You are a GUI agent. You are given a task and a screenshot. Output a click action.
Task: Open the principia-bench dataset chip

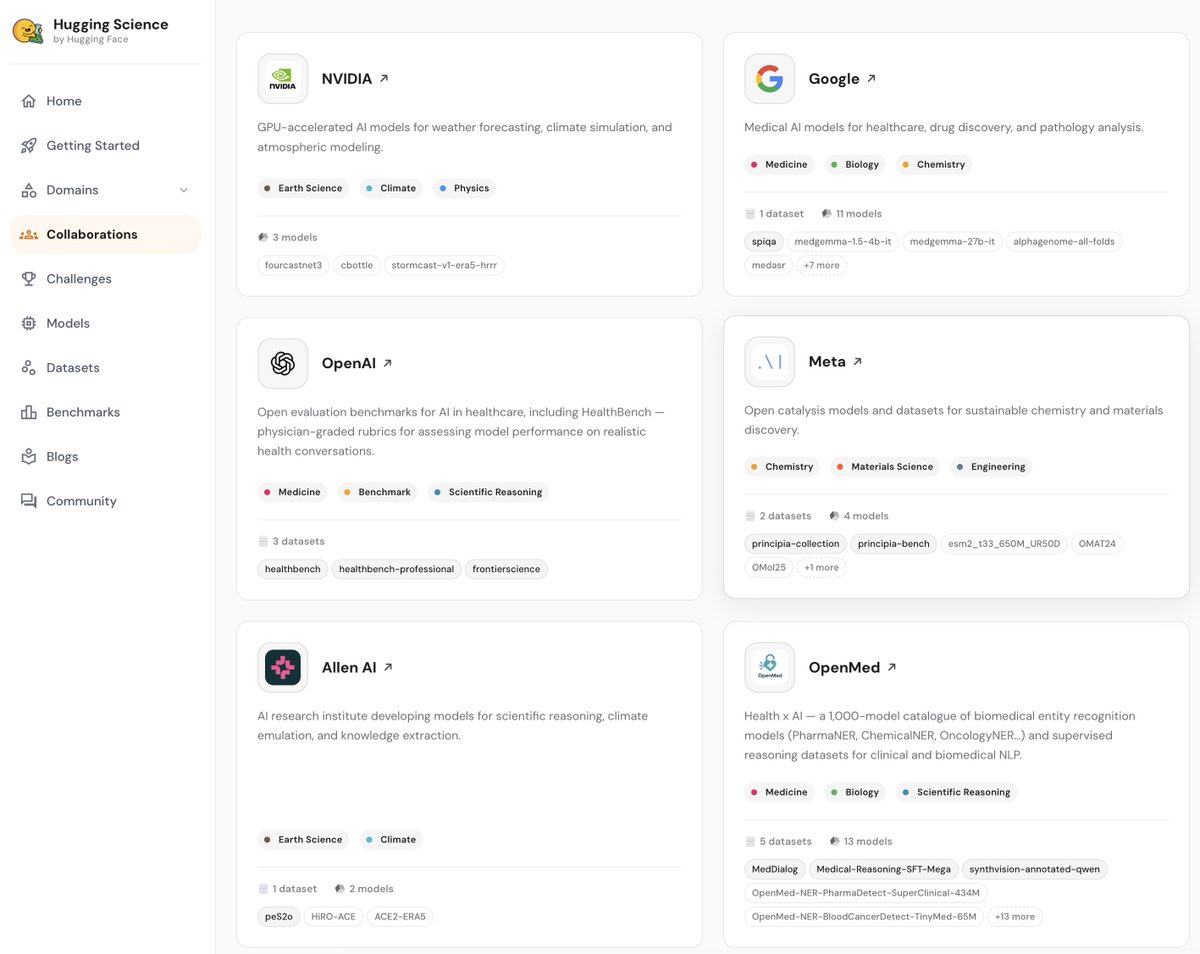click(894, 543)
